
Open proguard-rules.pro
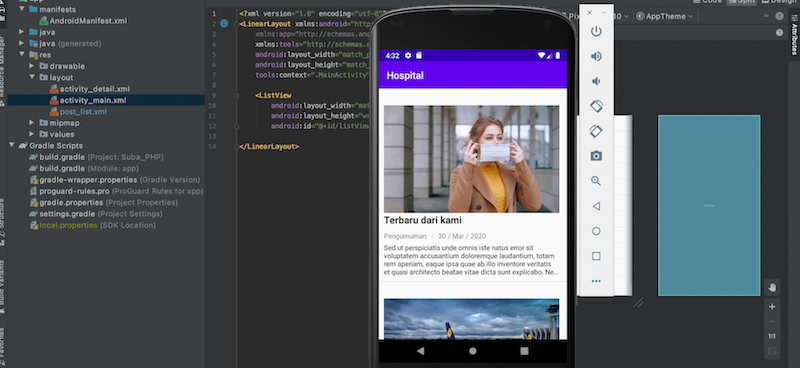pos(116,191)
